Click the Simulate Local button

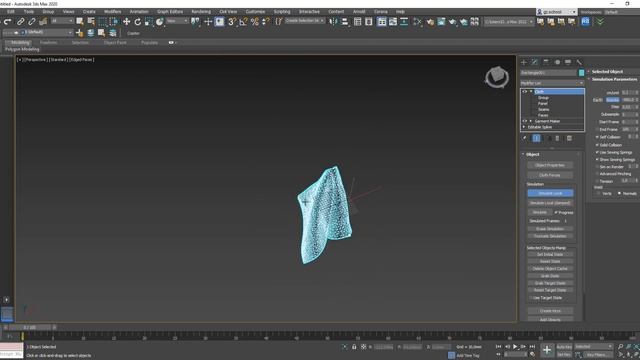coord(550,193)
